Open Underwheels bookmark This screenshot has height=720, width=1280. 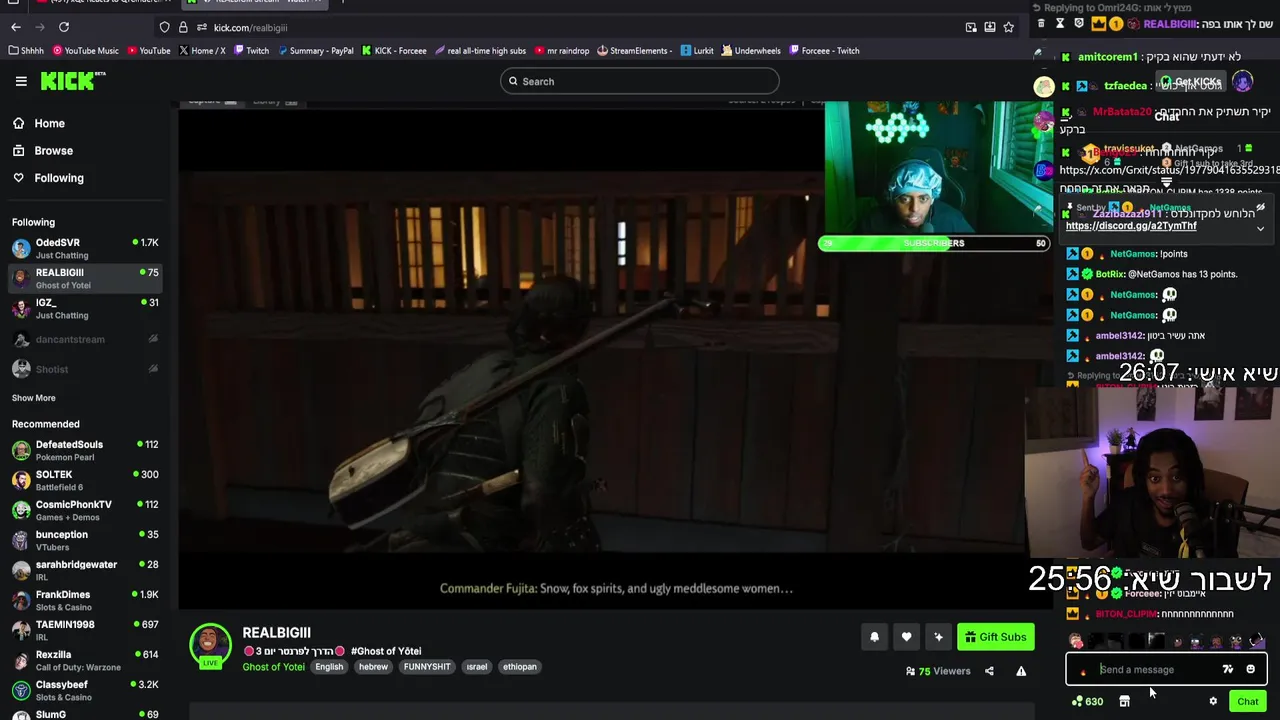(x=750, y=51)
